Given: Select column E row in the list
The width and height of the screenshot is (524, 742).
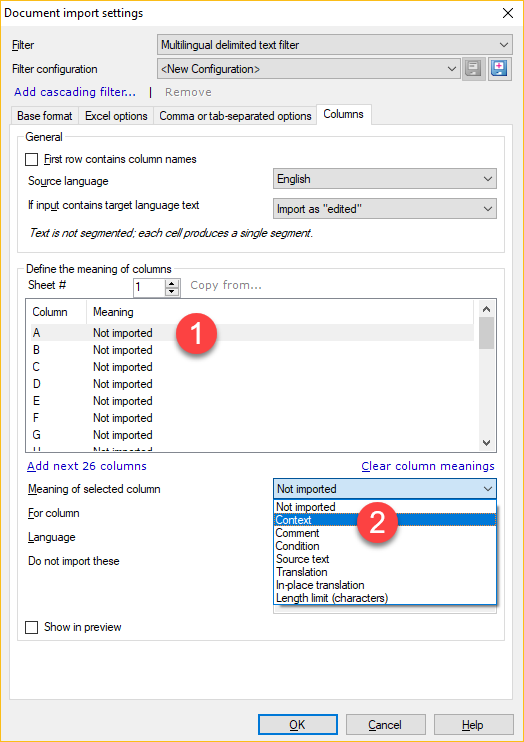Looking at the screenshot, I should (252, 401).
